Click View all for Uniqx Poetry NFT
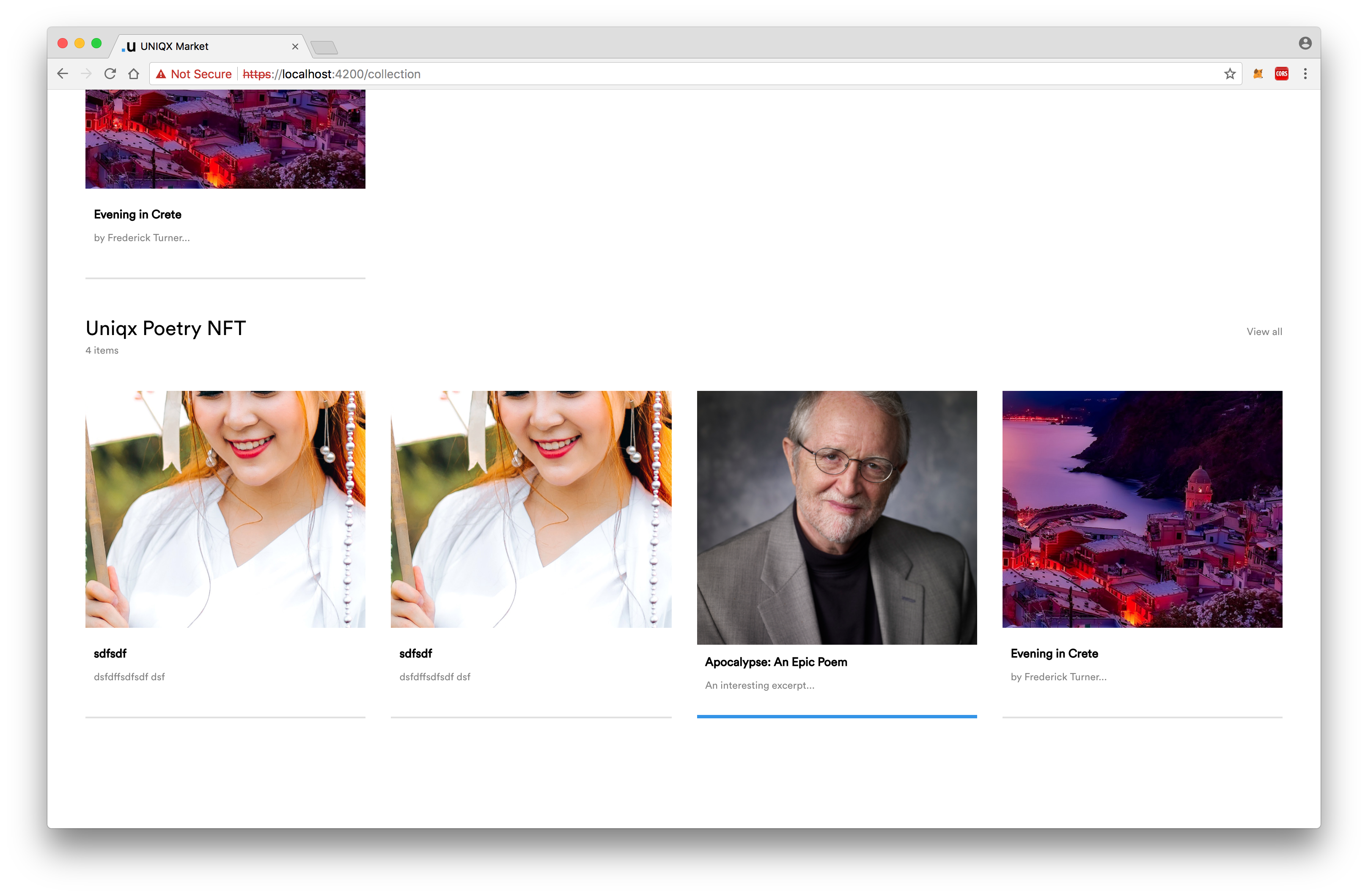This screenshot has width=1368, height=896. (x=1264, y=332)
